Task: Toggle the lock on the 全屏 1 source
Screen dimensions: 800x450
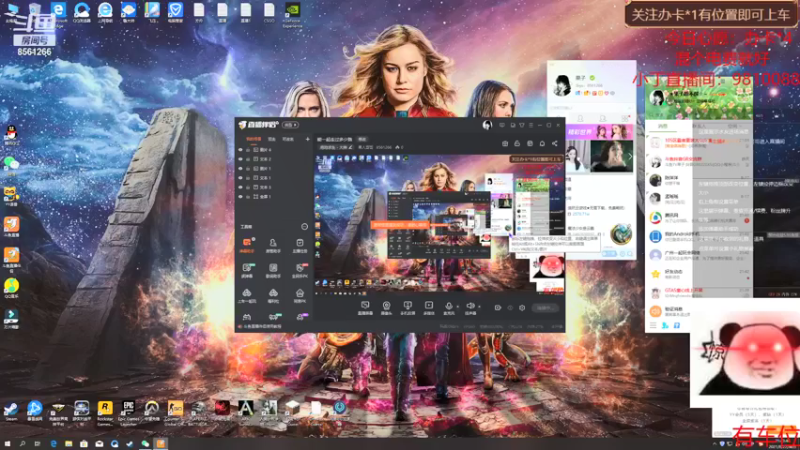Action: pyautogui.click(x=248, y=196)
